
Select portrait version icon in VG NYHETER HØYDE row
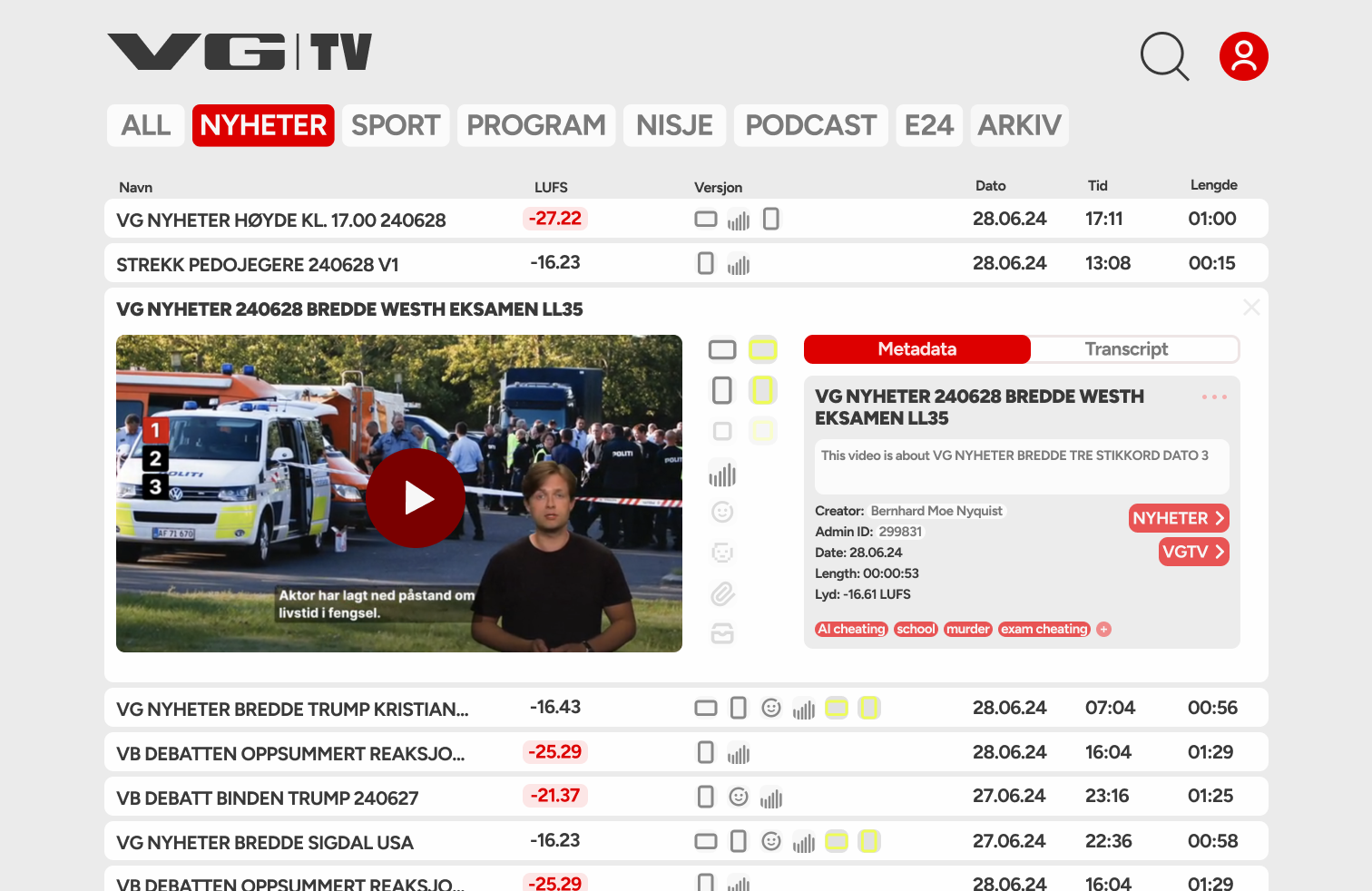click(x=771, y=219)
